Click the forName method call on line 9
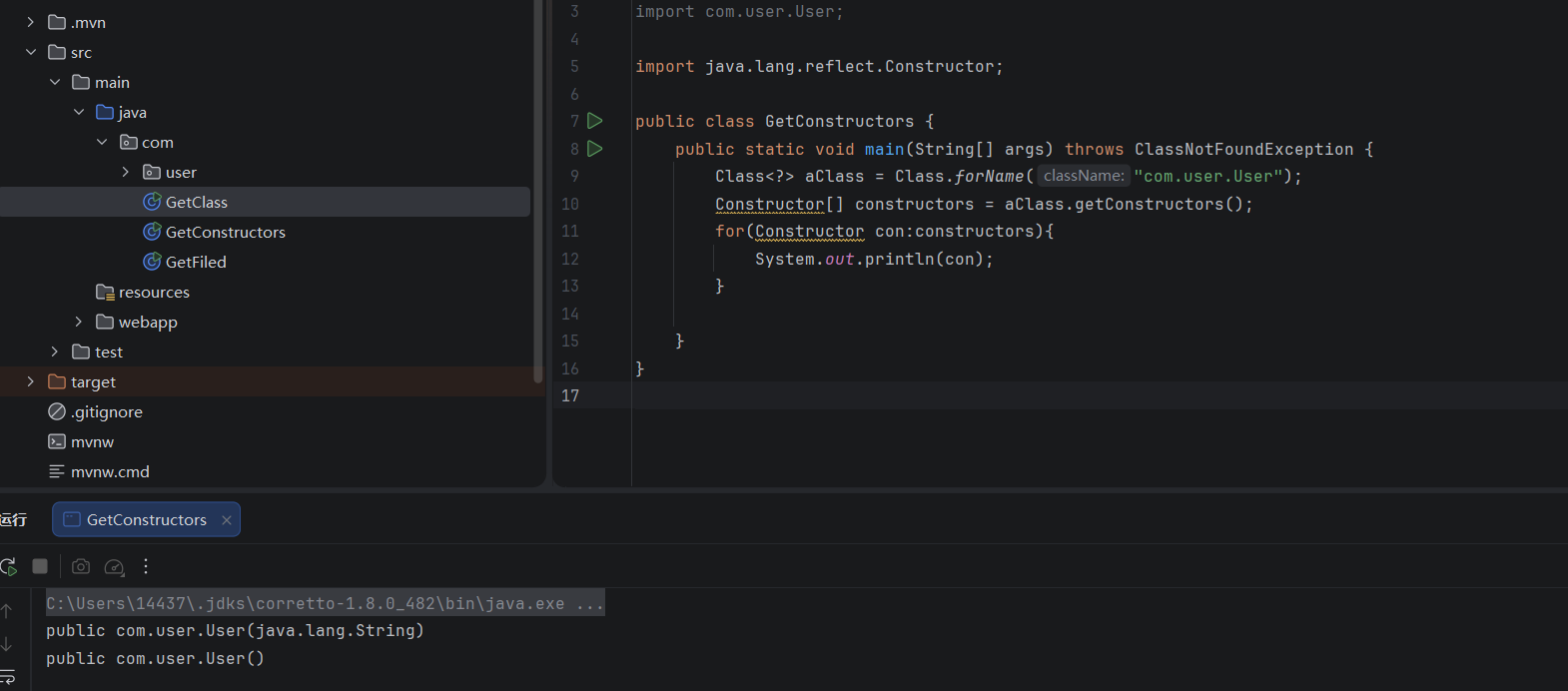The image size is (1568, 691). [989, 177]
